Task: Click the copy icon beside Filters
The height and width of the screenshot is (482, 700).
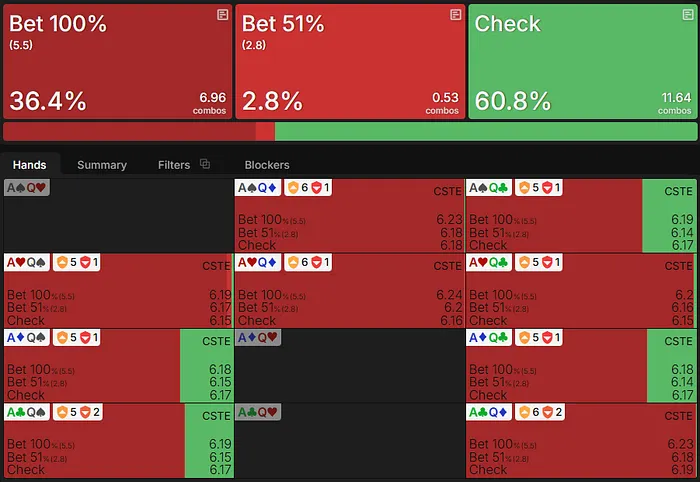Action: pos(205,164)
